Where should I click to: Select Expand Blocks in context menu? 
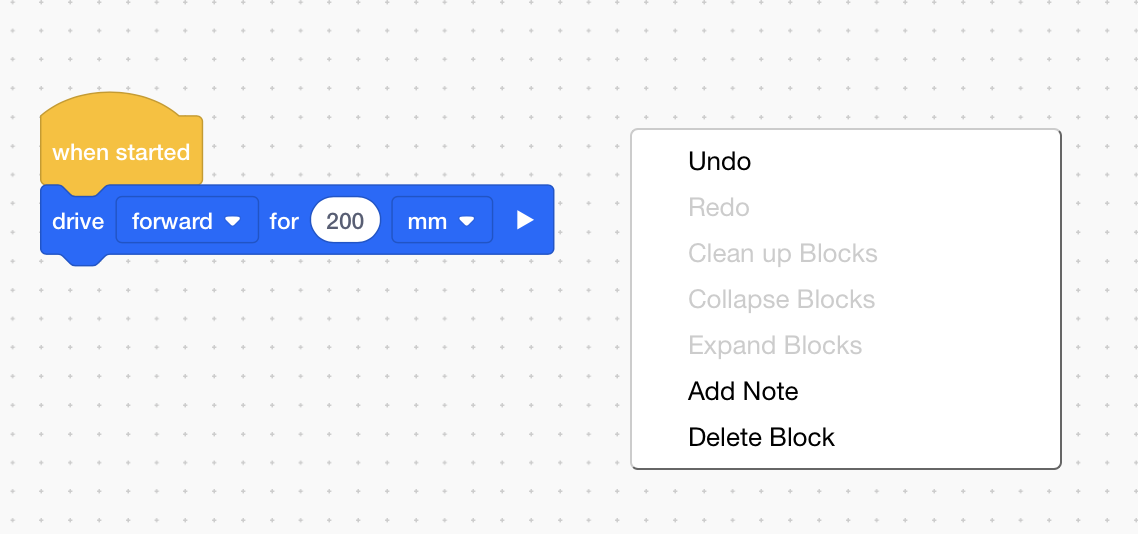tap(775, 345)
